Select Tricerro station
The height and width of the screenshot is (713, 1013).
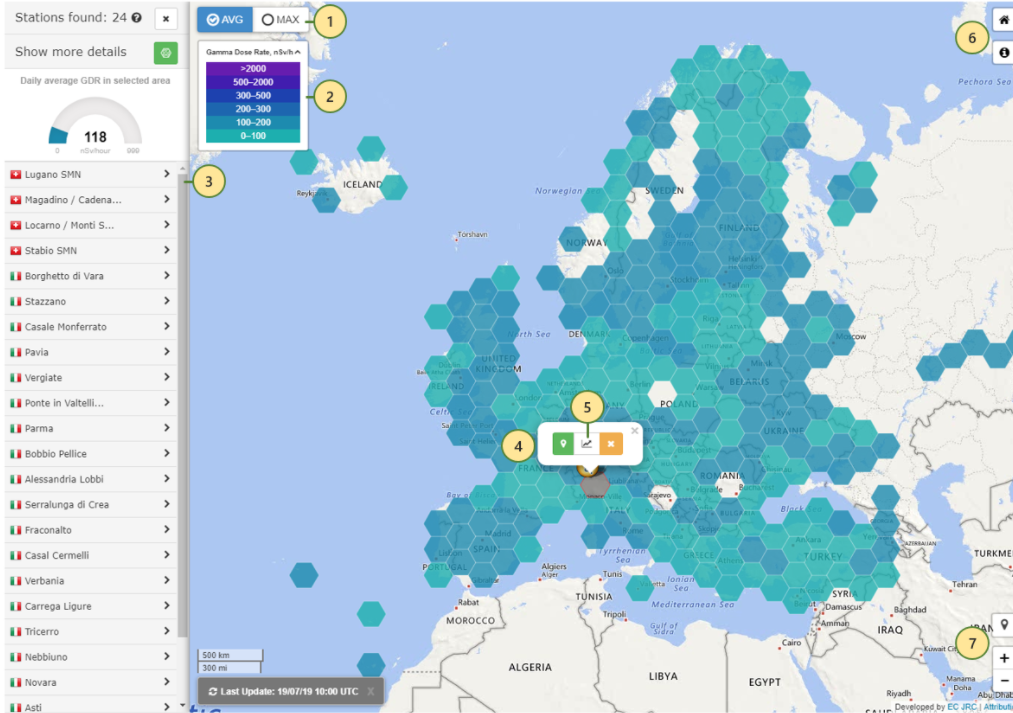(91, 631)
